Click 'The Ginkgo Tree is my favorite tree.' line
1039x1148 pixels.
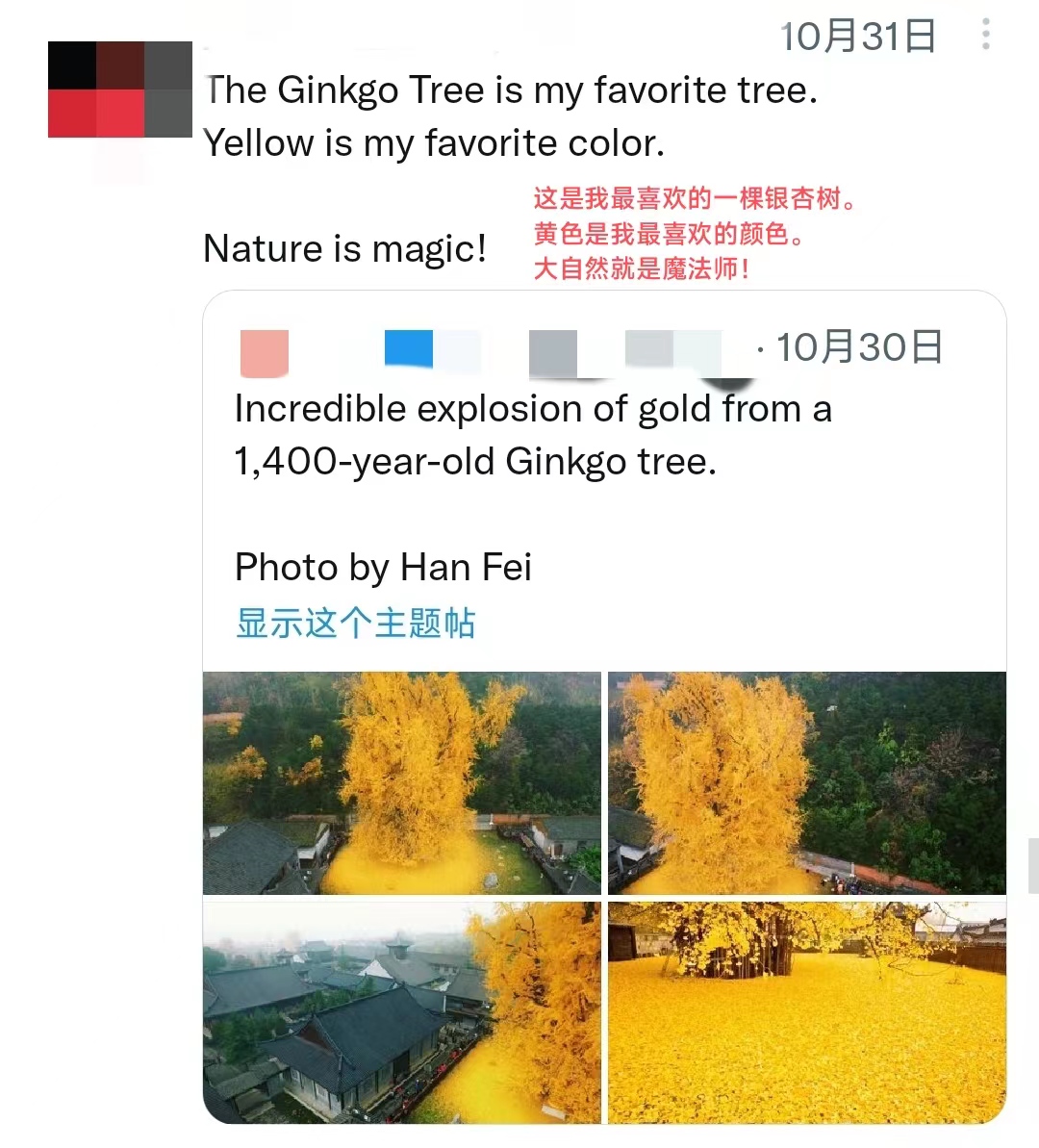coord(510,90)
